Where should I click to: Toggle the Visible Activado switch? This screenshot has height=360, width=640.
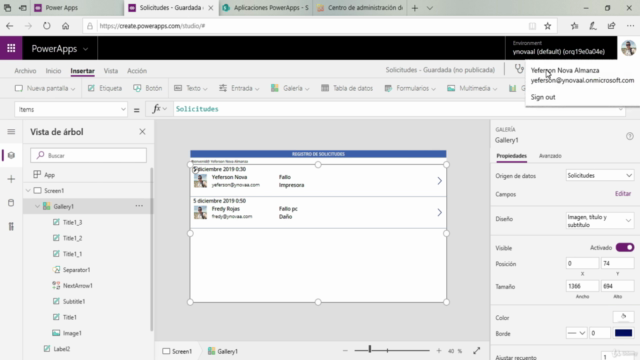click(624, 247)
